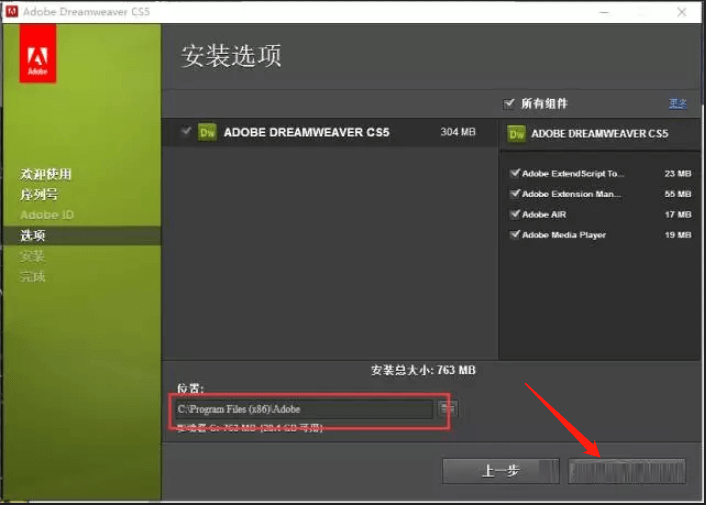Click the 上一步 back button
Screen dimensions: 706x505
point(501,471)
